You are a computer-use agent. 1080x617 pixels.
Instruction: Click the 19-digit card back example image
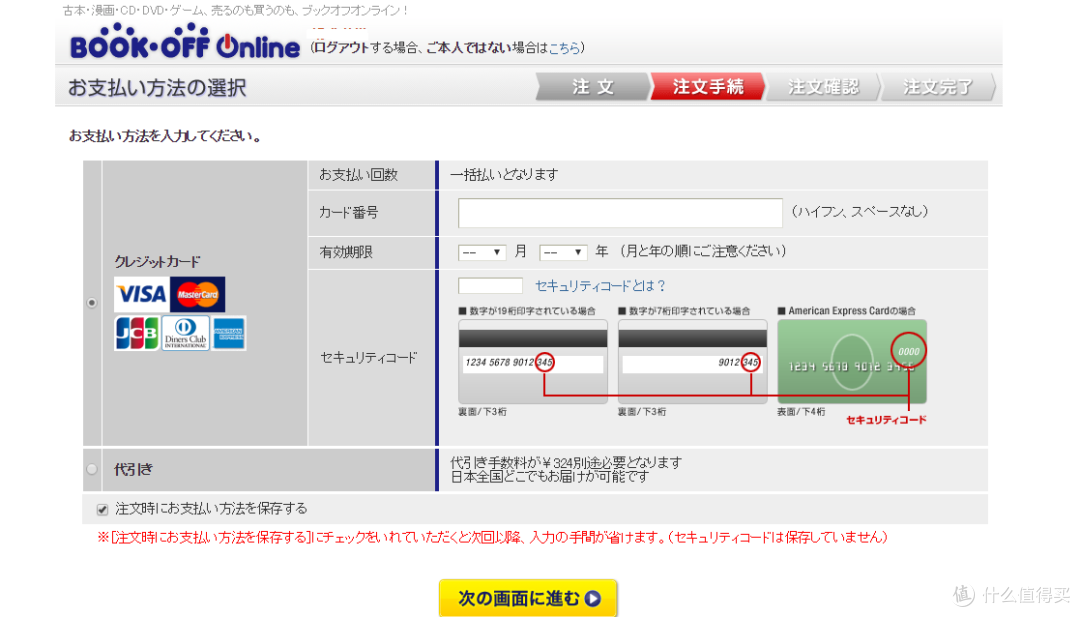tap(533, 361)
